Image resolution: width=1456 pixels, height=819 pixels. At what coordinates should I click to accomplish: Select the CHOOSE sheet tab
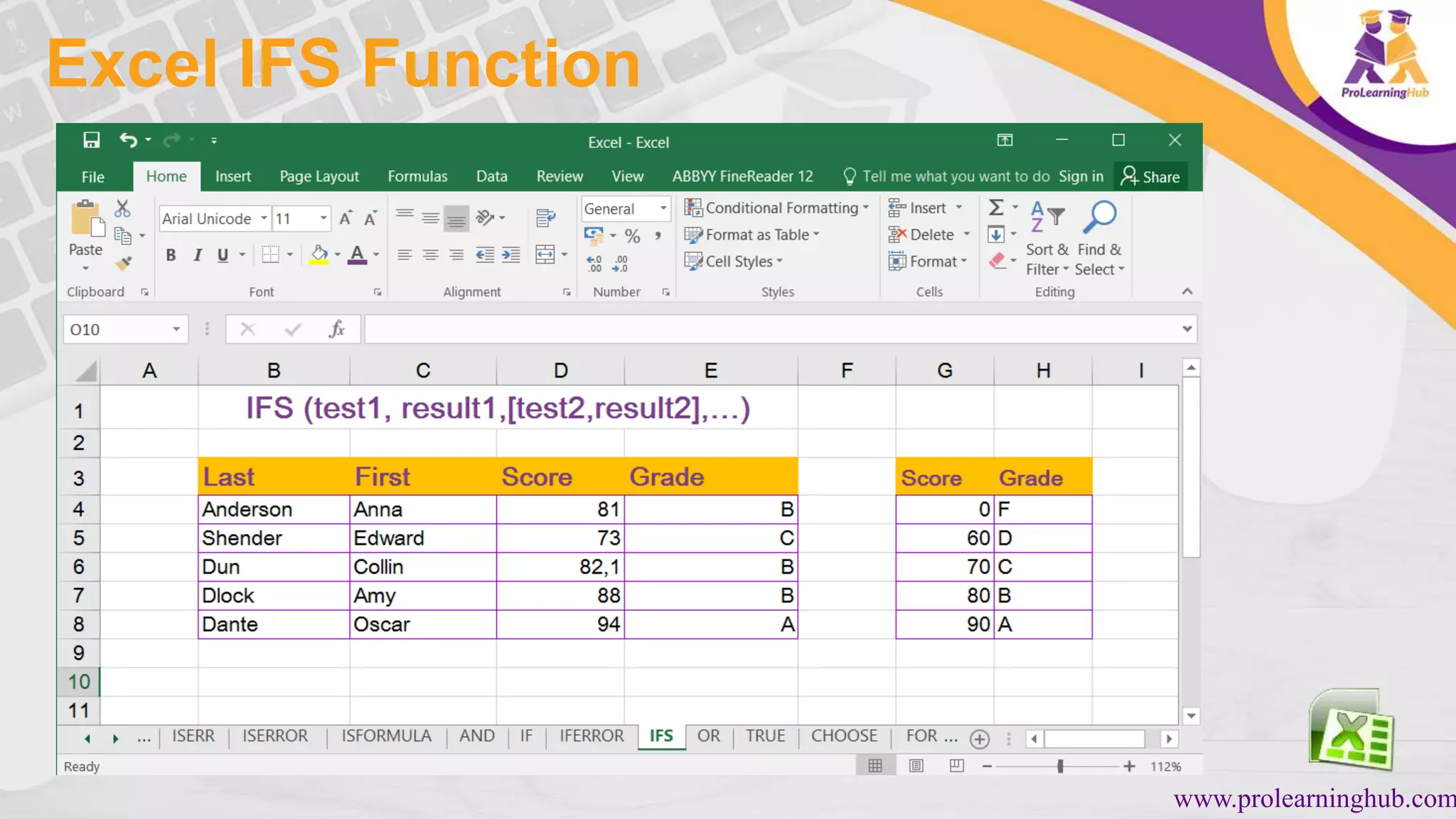pyautogui.click(x=844, y=736)
